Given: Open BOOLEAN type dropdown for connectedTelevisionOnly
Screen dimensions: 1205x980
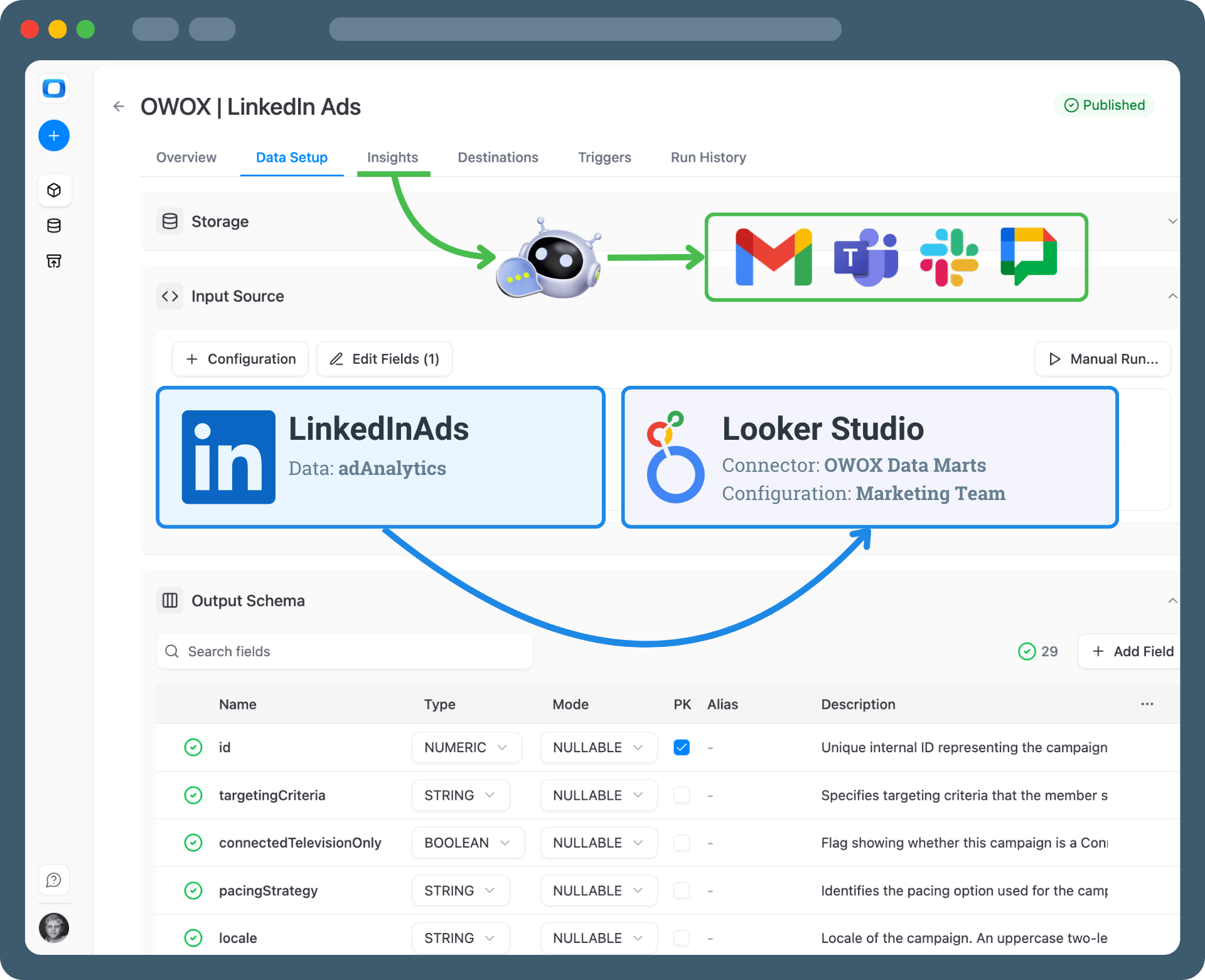Looking at the screenshot, I should [468, 843].
